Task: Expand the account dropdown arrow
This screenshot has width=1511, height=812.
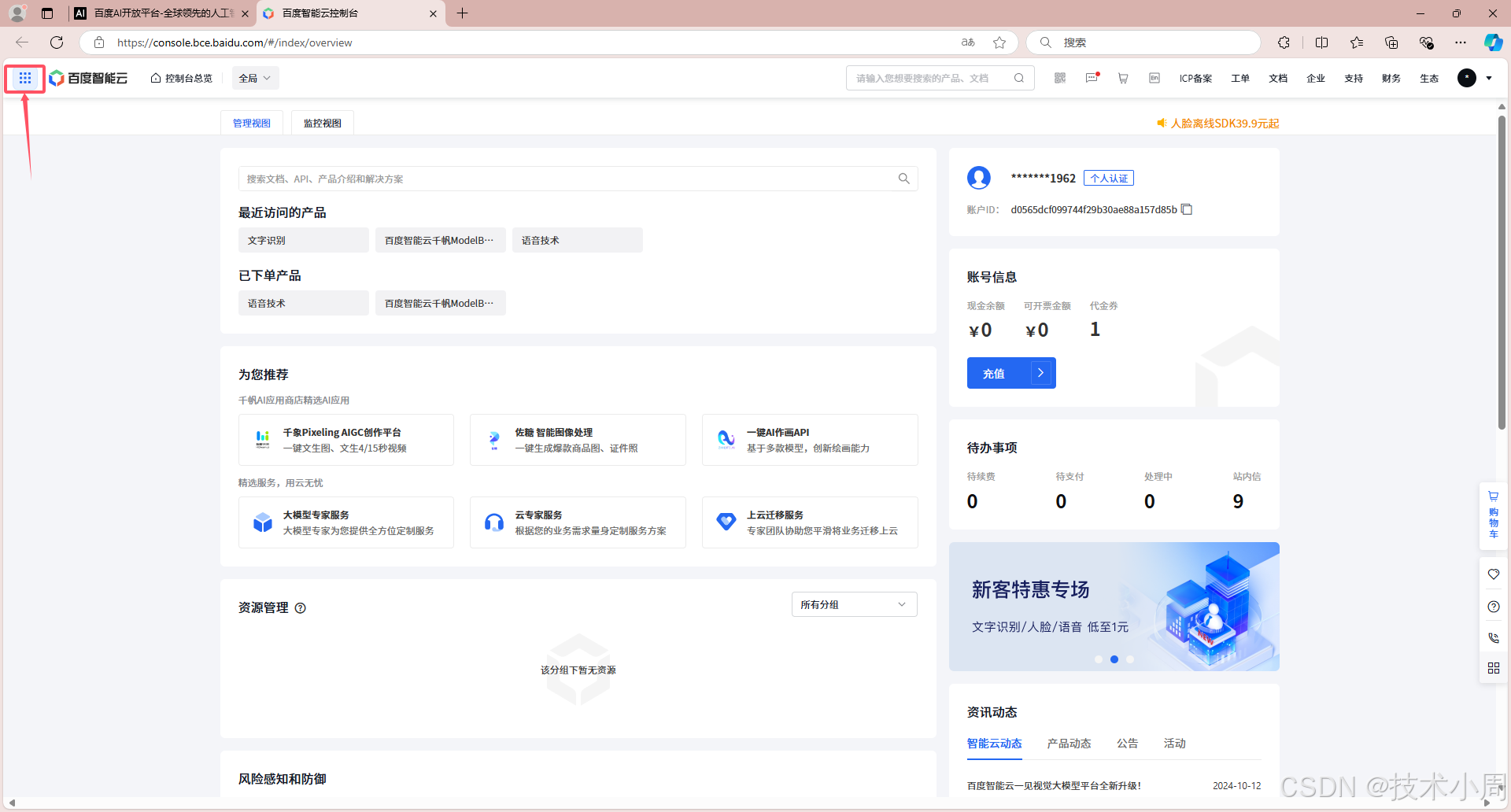Action: (1489, 78)
